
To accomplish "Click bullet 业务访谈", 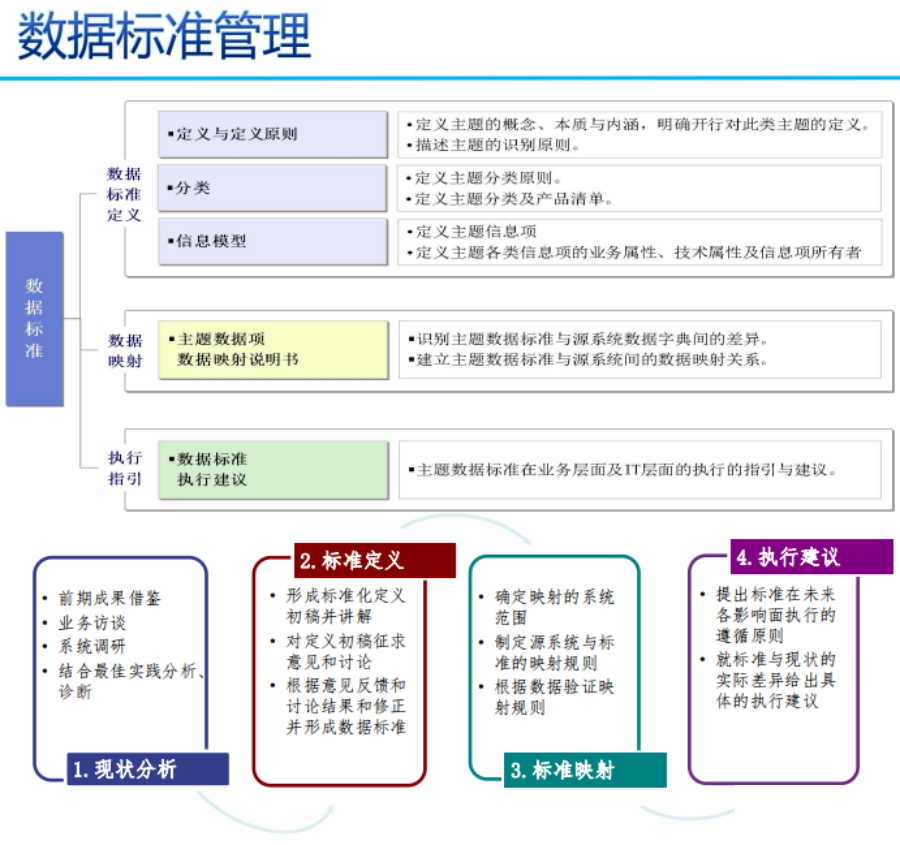I will 92,622.
